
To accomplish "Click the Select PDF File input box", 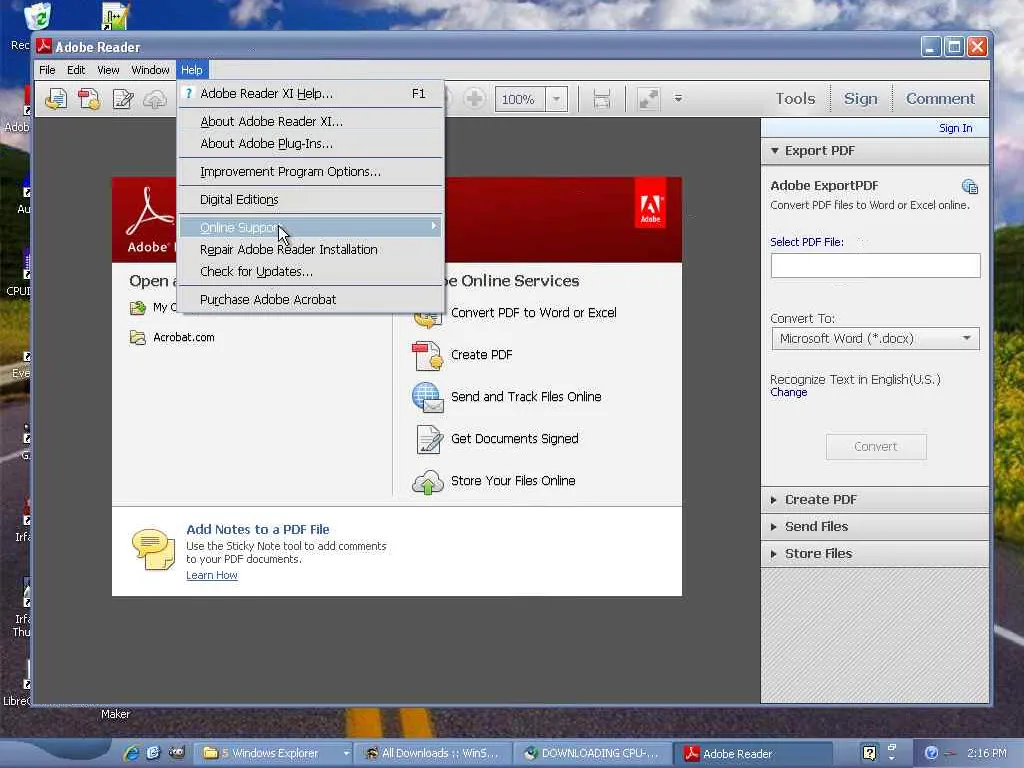I will tap(875, 266).
